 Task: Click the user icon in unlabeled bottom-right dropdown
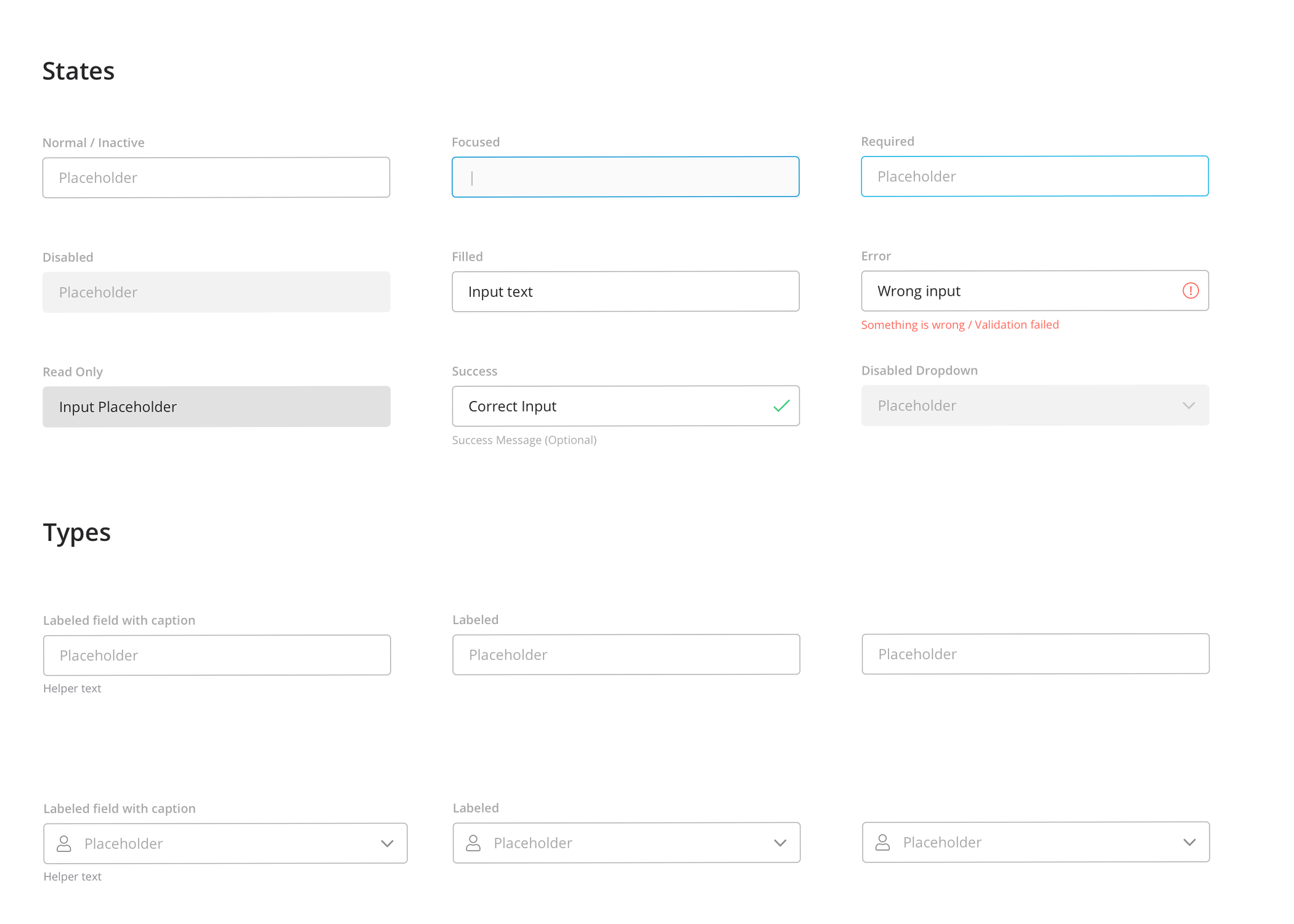click(882, 842)
